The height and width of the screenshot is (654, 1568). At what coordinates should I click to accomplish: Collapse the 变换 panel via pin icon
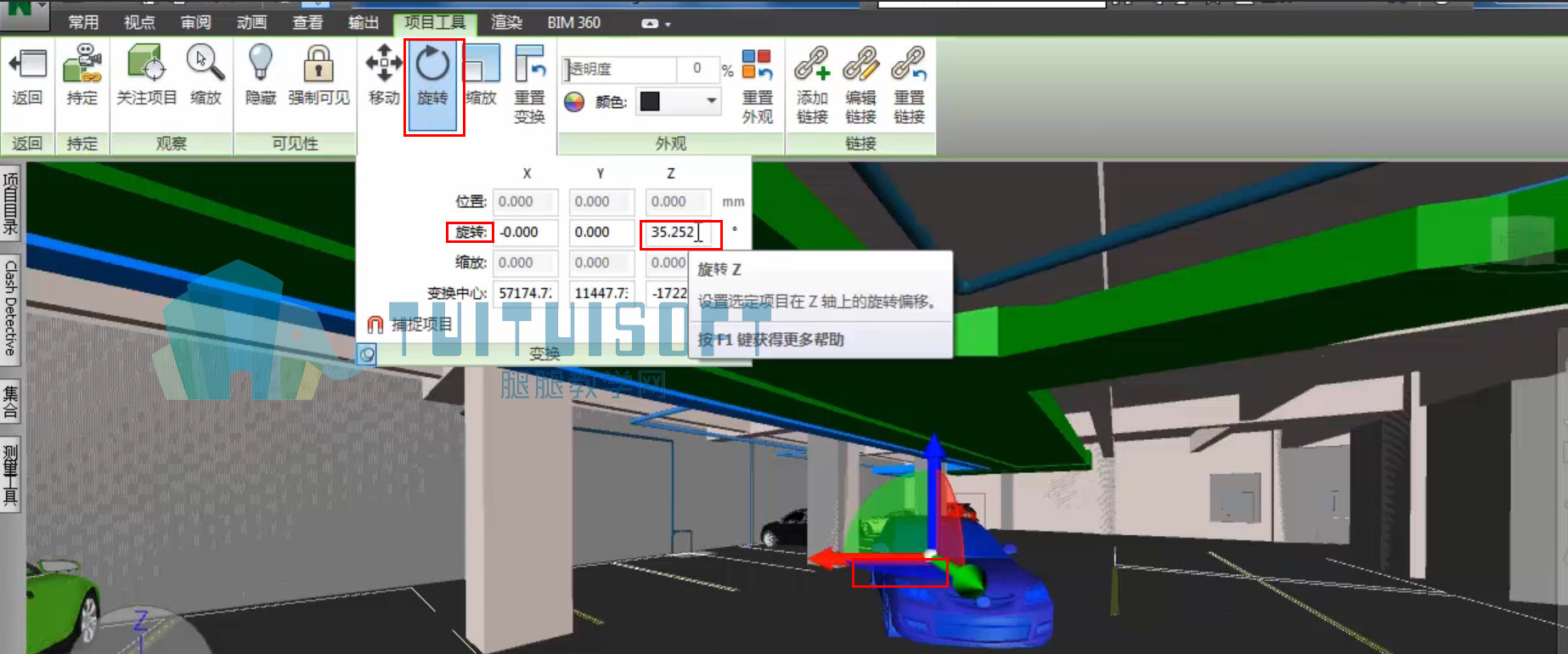pyautogui.click(x=366, y=354)
